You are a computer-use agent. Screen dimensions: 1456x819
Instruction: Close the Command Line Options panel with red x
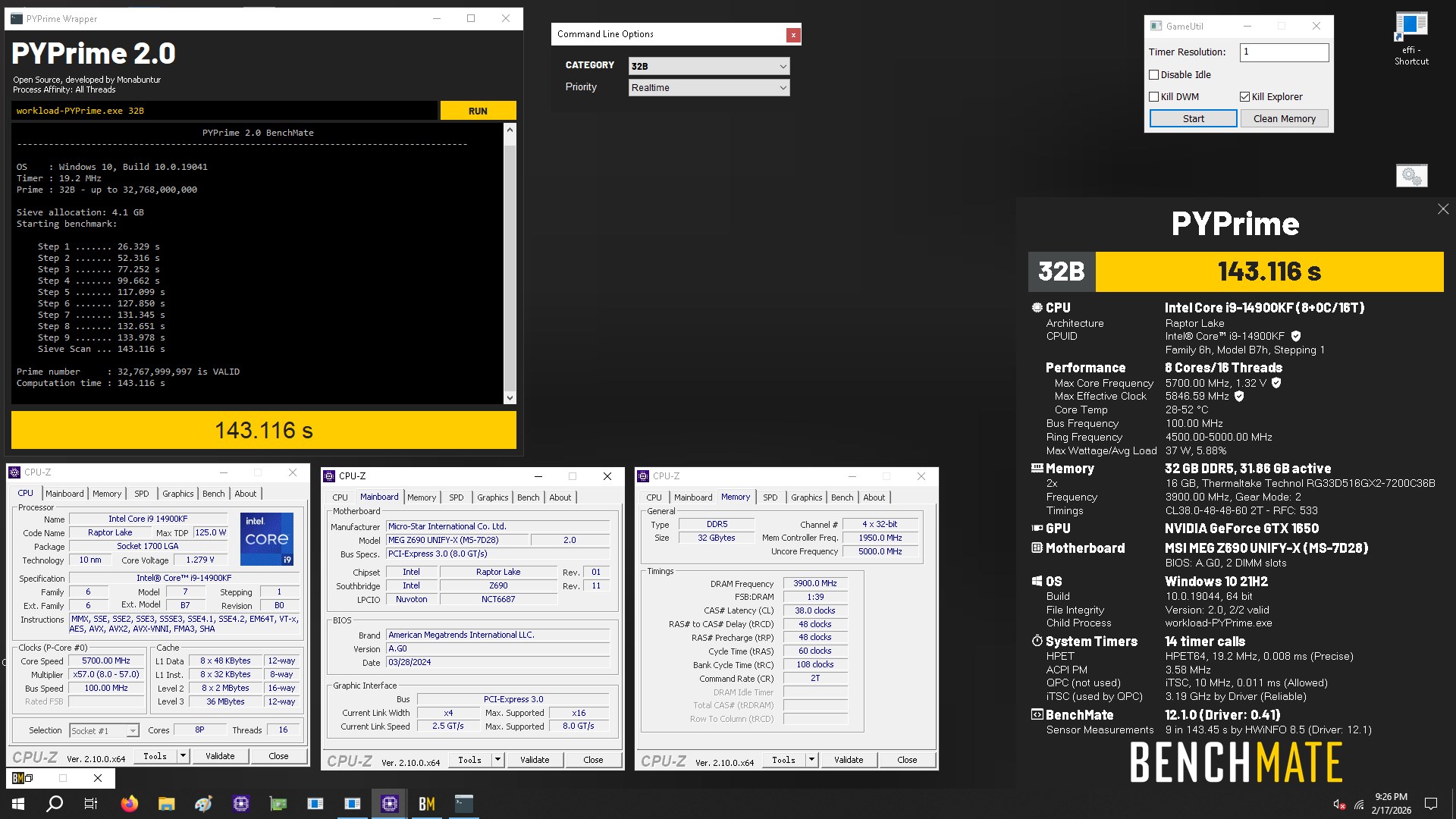tap(793, 35)
